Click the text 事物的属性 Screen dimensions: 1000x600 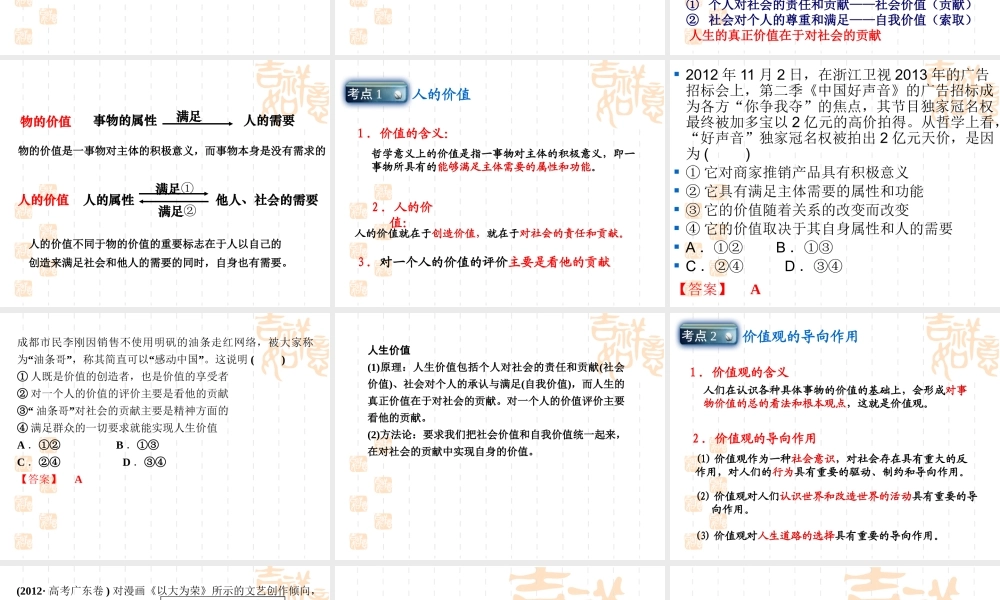pos(125,121)
